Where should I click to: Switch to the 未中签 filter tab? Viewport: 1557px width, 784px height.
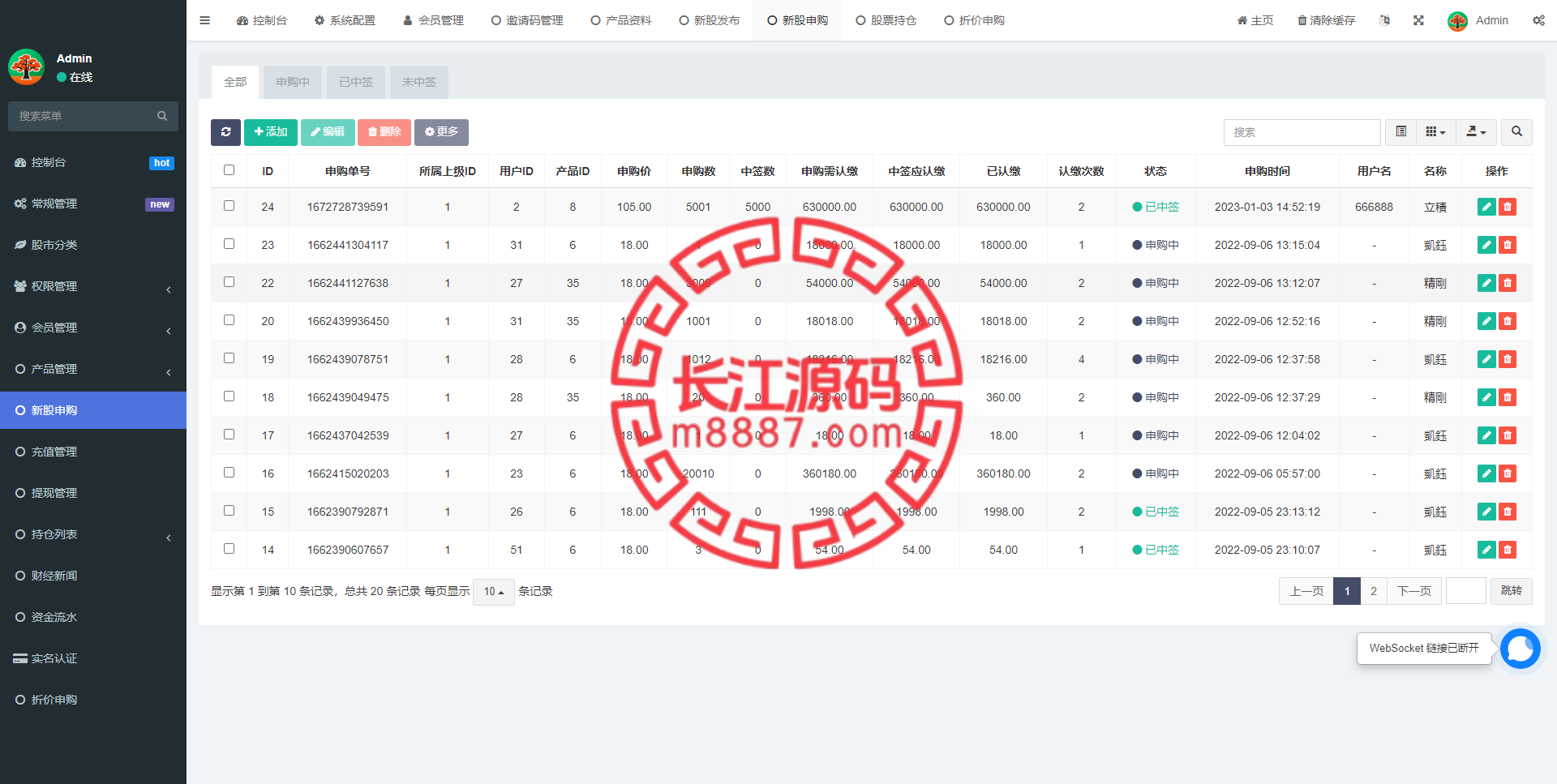(x=419, y=82)
